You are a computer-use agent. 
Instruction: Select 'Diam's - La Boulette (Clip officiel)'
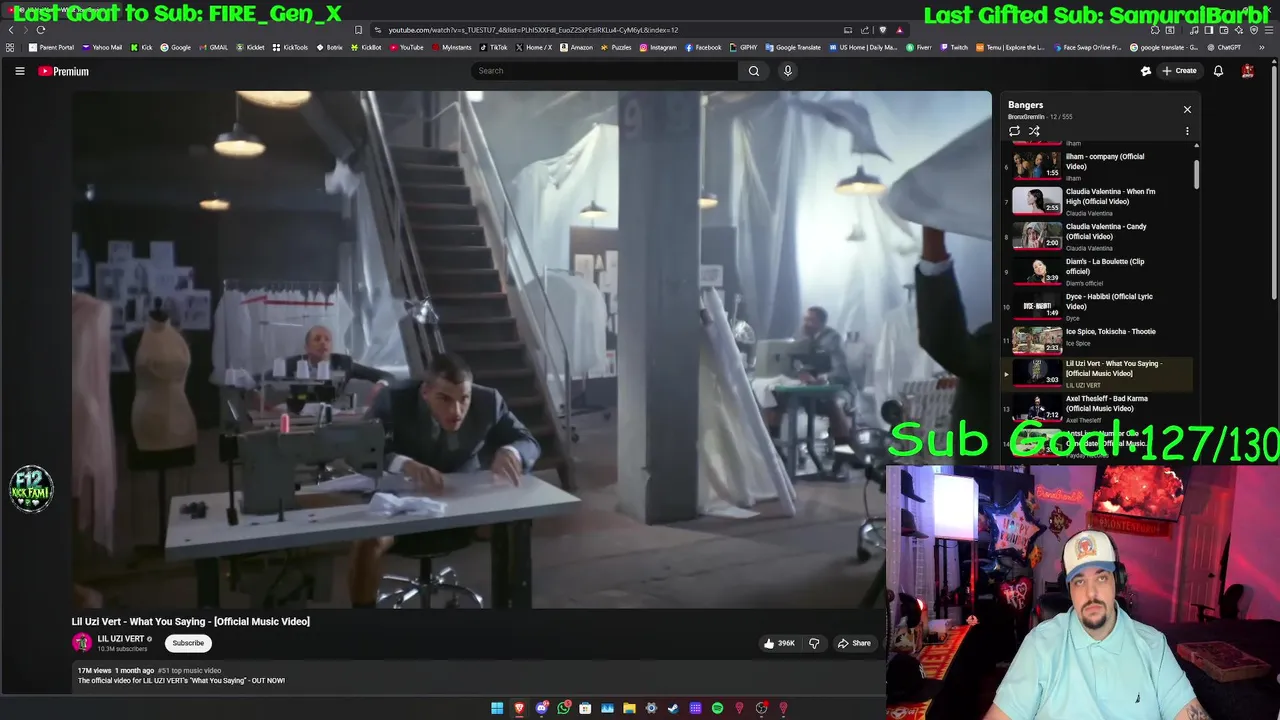click(1098, 271)
